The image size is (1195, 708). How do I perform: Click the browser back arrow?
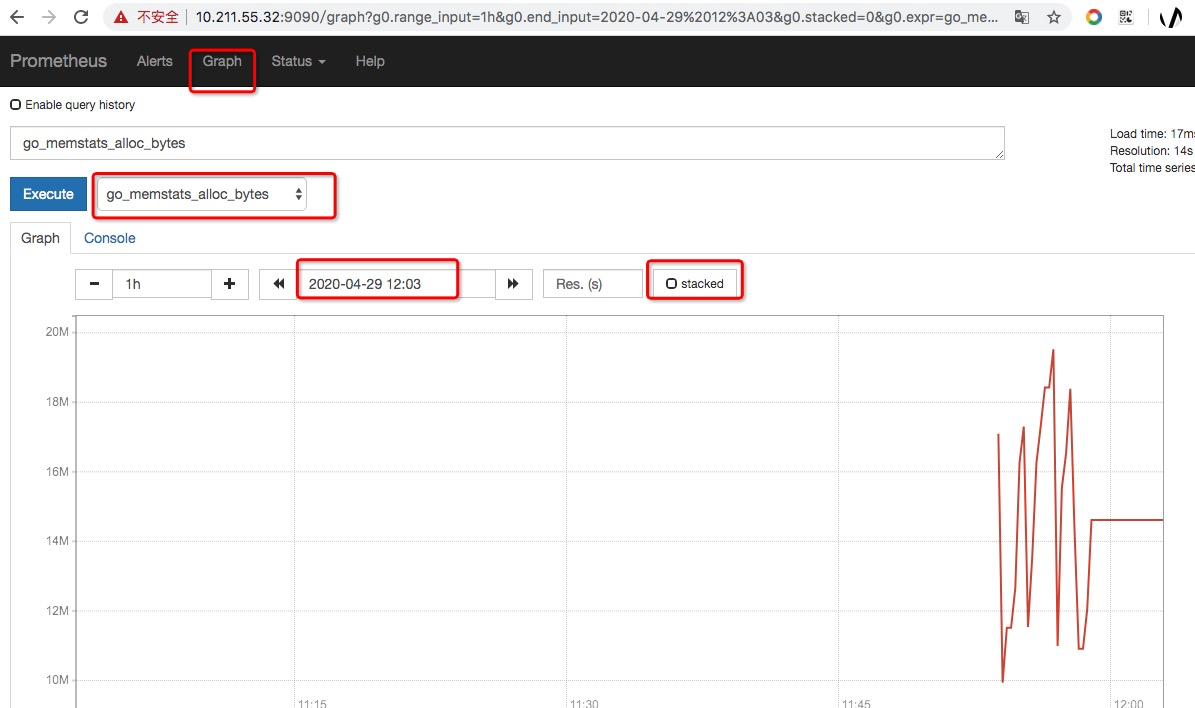17,17
